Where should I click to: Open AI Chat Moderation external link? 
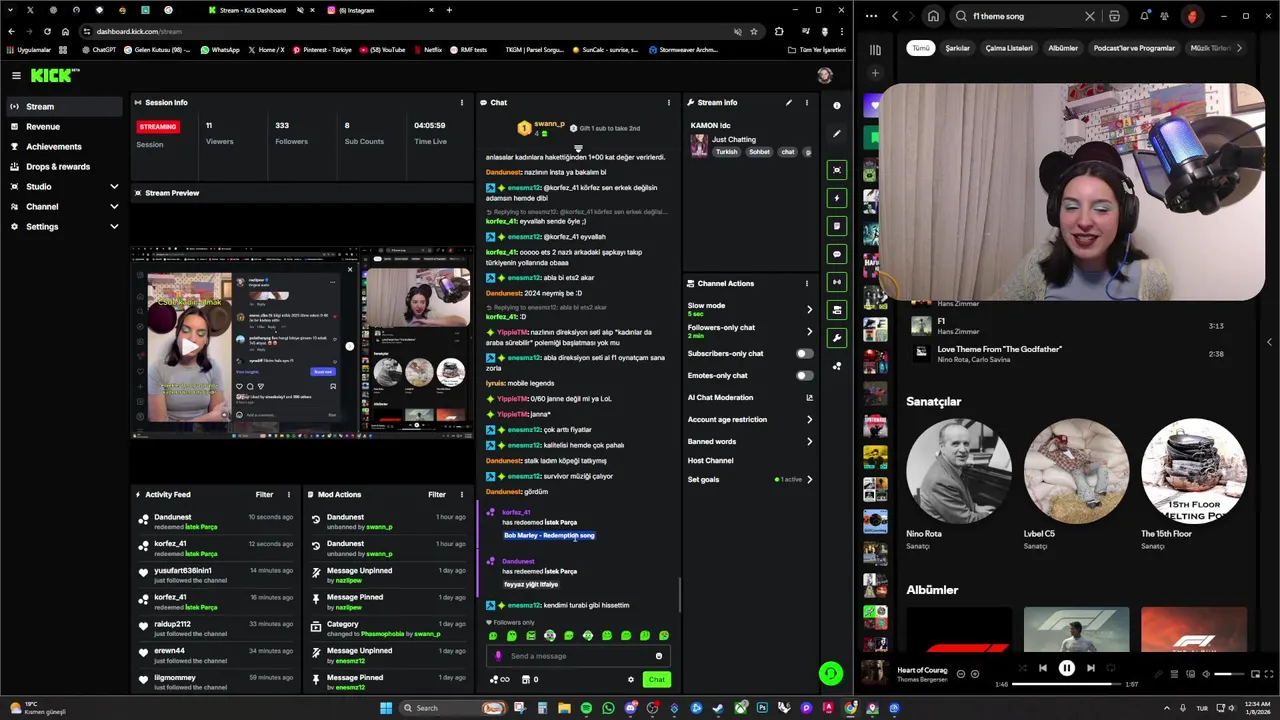coord(809,397)
